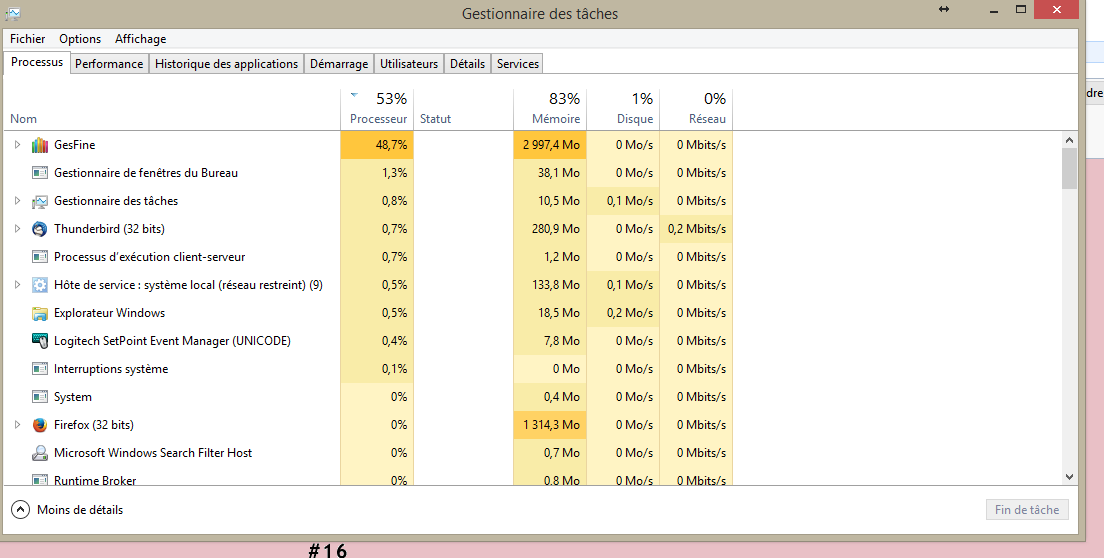Image resolution: width=1104 pixels, height=558 pixels.
Task: Sort by the Disque column header
Action: (623, 110)
